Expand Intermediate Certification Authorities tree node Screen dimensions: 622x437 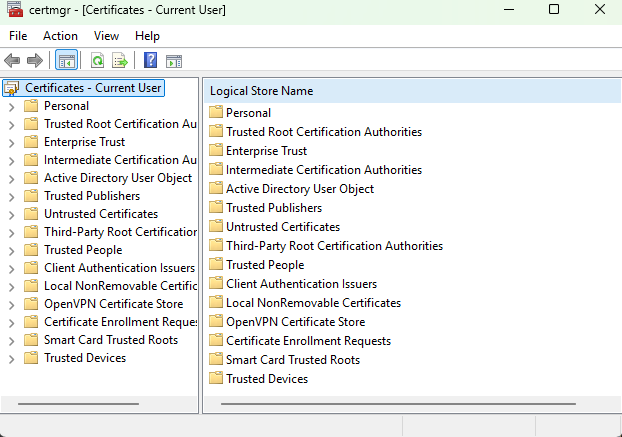point(12,161)
